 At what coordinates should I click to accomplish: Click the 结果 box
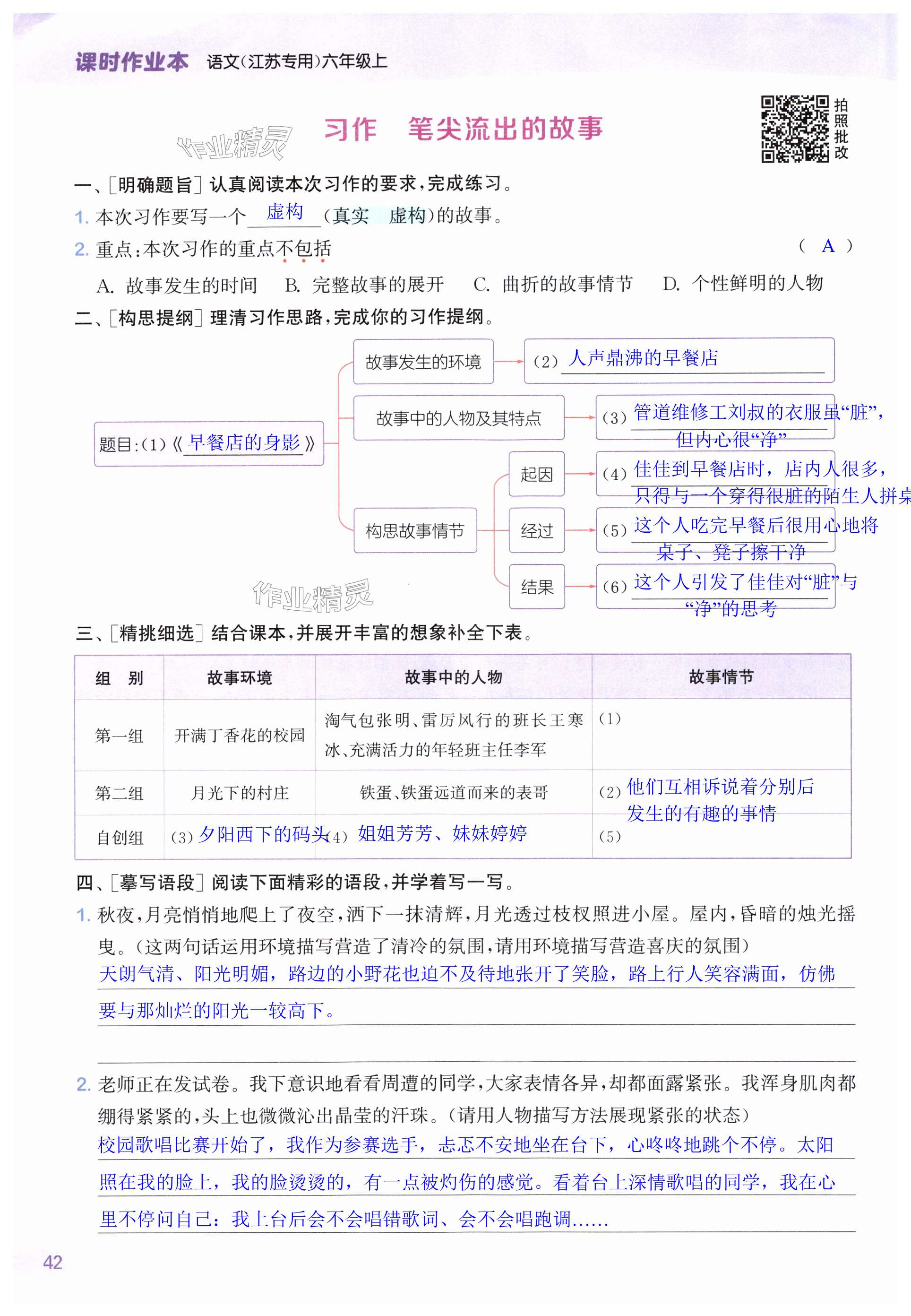tap(537, 586)
